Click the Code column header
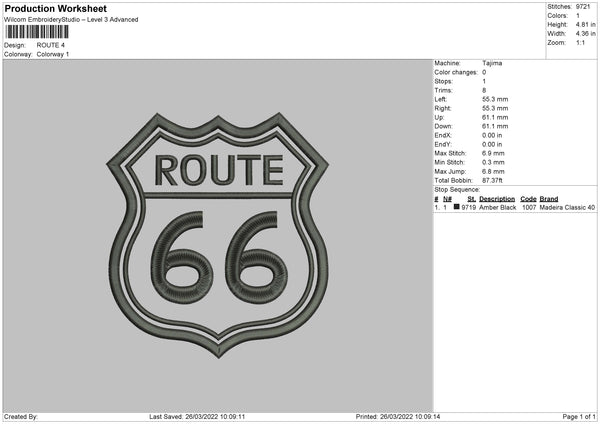 tap(528, 199)
